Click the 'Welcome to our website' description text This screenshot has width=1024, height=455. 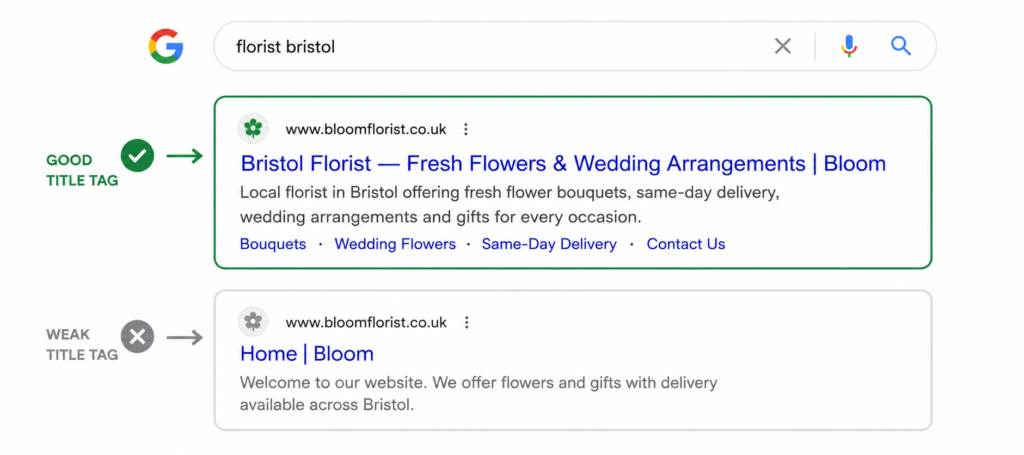pyautogui.click(x=478, y=394)
